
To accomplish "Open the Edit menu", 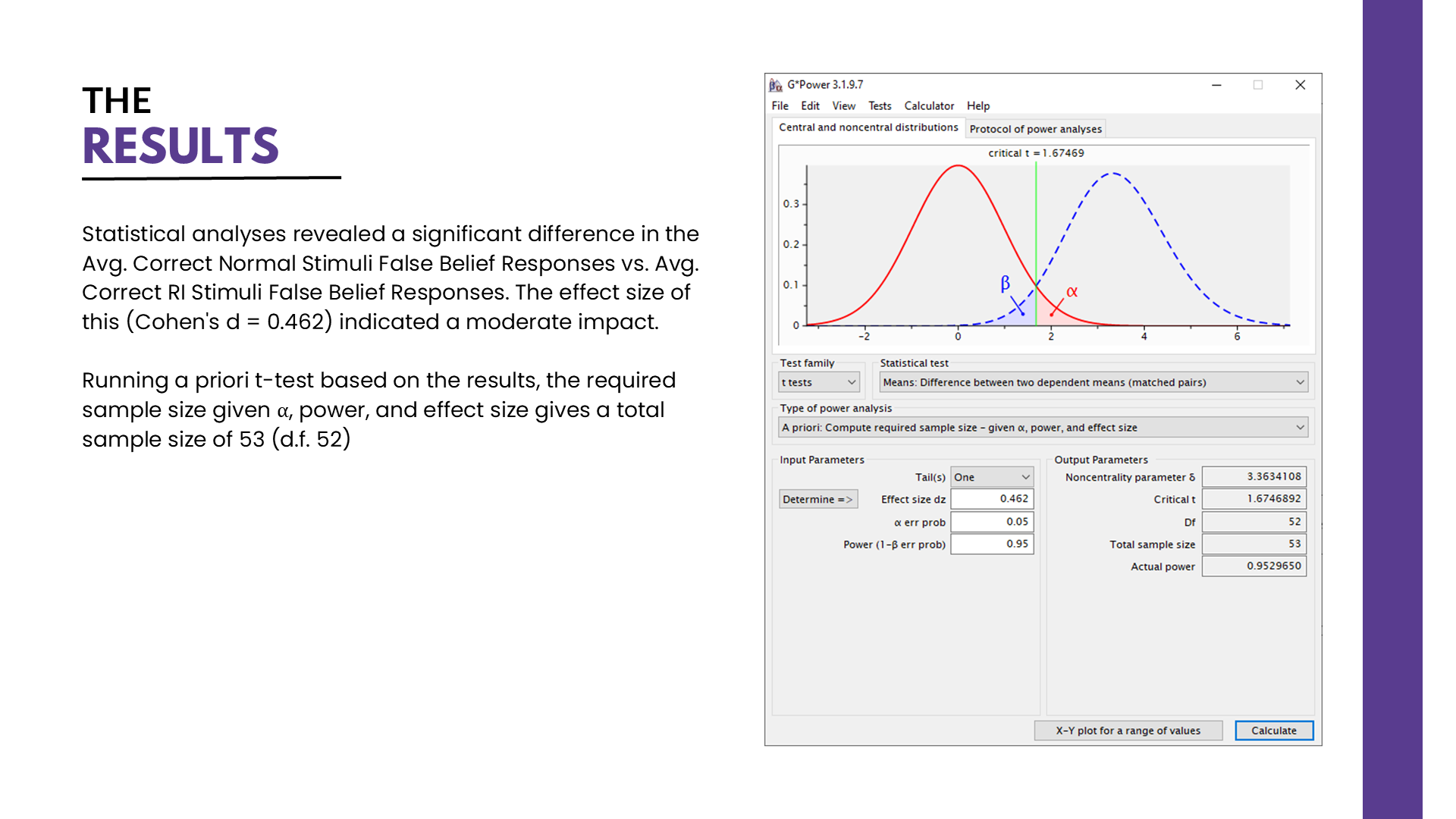I will [x=810, y=106].
